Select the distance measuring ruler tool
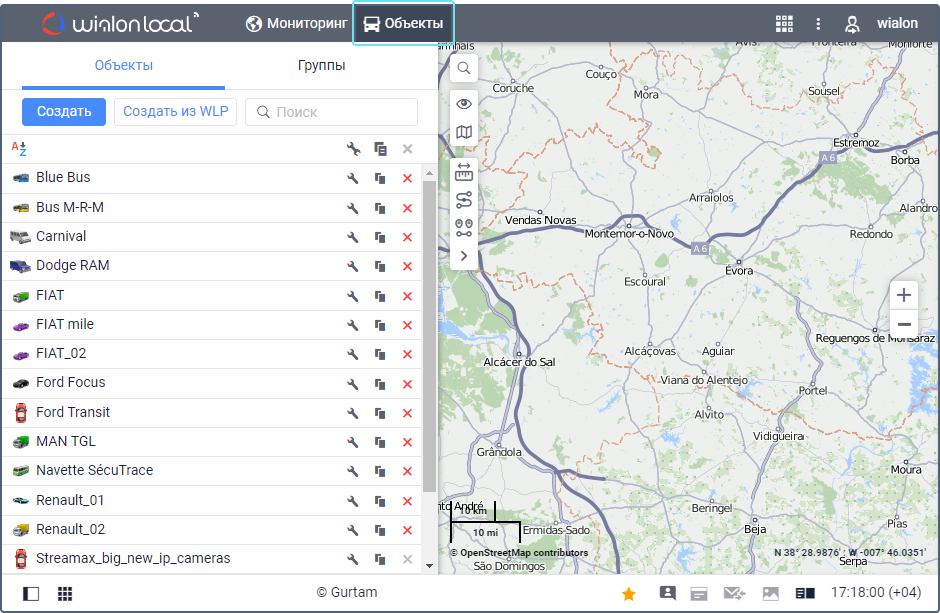This screenshot has height=613, width=940. [x=464, y=171]
